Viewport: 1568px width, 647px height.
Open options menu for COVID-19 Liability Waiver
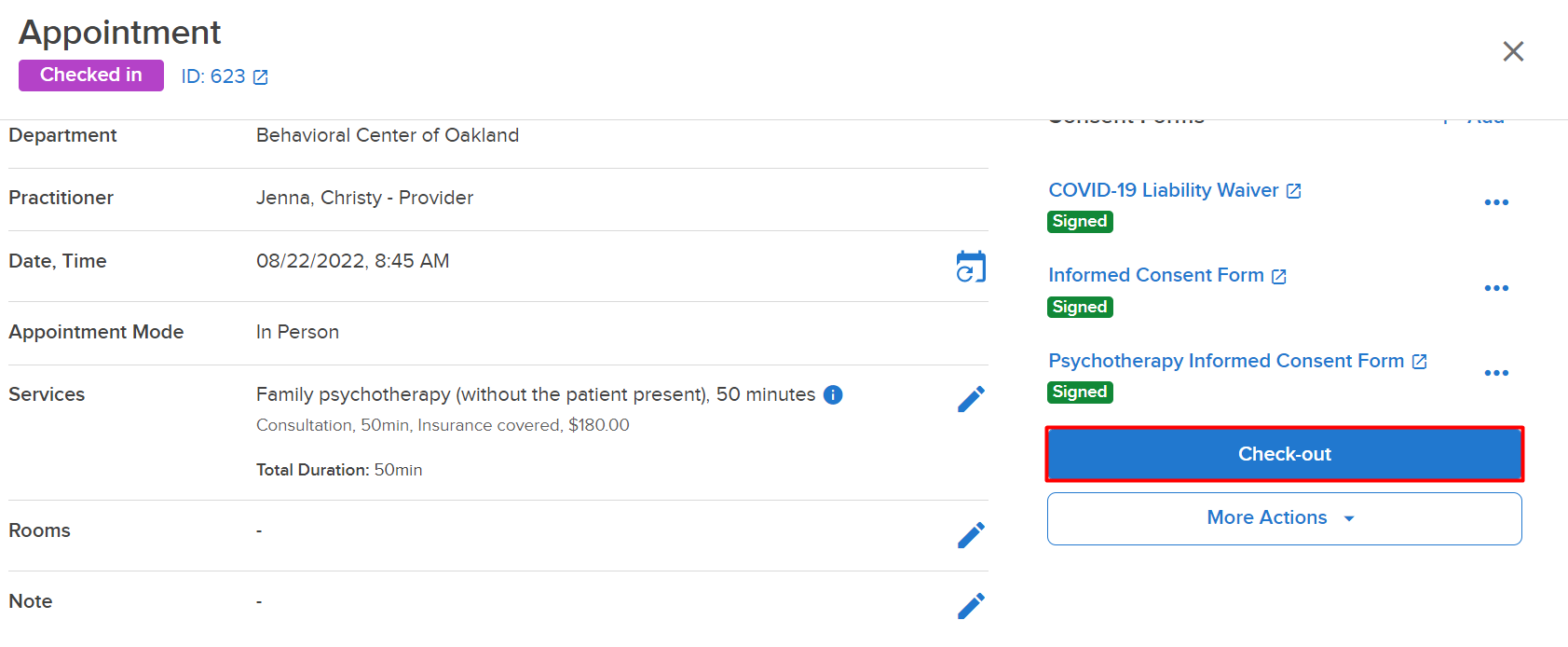pos(1496,202)
